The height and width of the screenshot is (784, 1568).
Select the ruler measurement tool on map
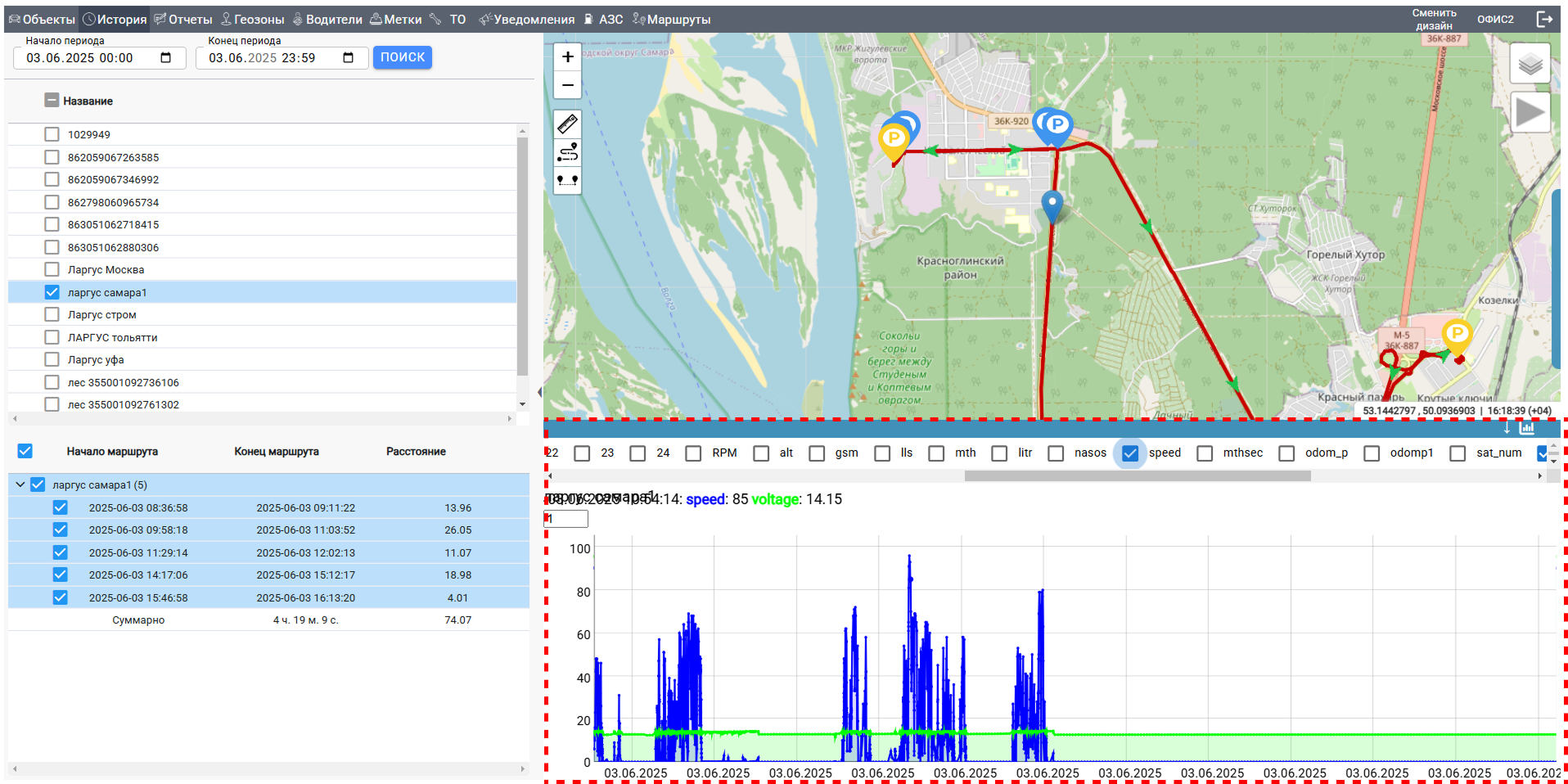(567, 124)
